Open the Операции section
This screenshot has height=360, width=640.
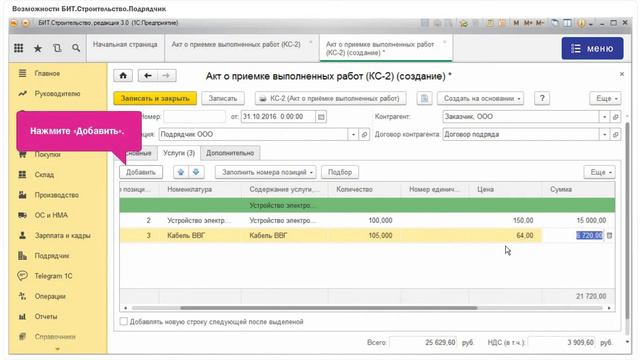pyautogui.click(x=50, y=296)
